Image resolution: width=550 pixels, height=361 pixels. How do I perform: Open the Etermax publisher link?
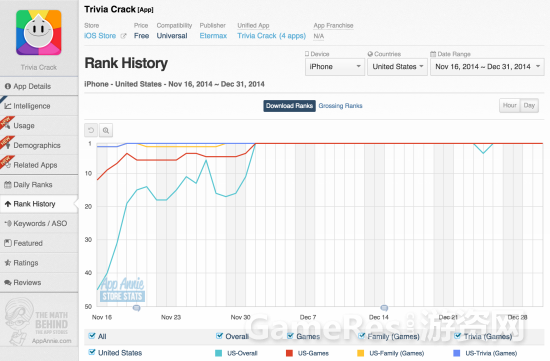coord(213,36)
